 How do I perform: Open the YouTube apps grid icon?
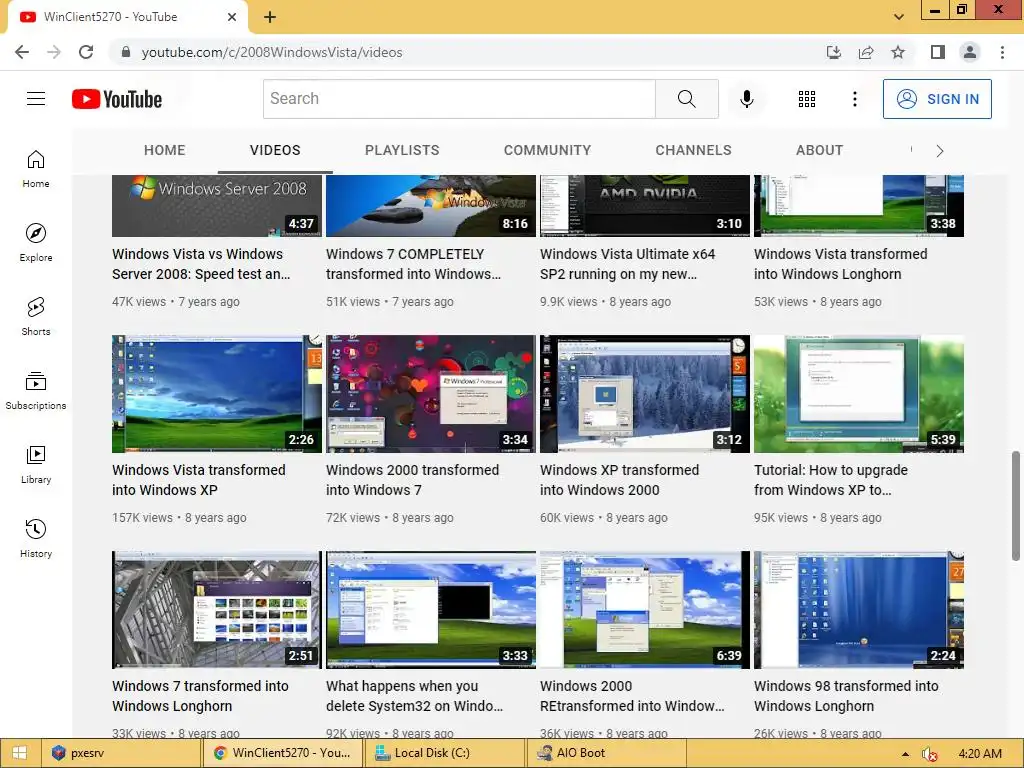[807, 99]
